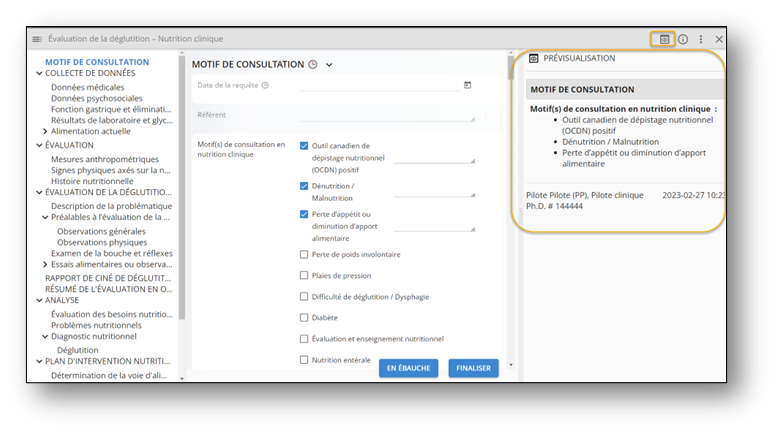Viewport: 779px width, 435px height.
Task: Click the clock history icon beside Motif de consultation
Action: pyautogui.click(x=313, y=65)
